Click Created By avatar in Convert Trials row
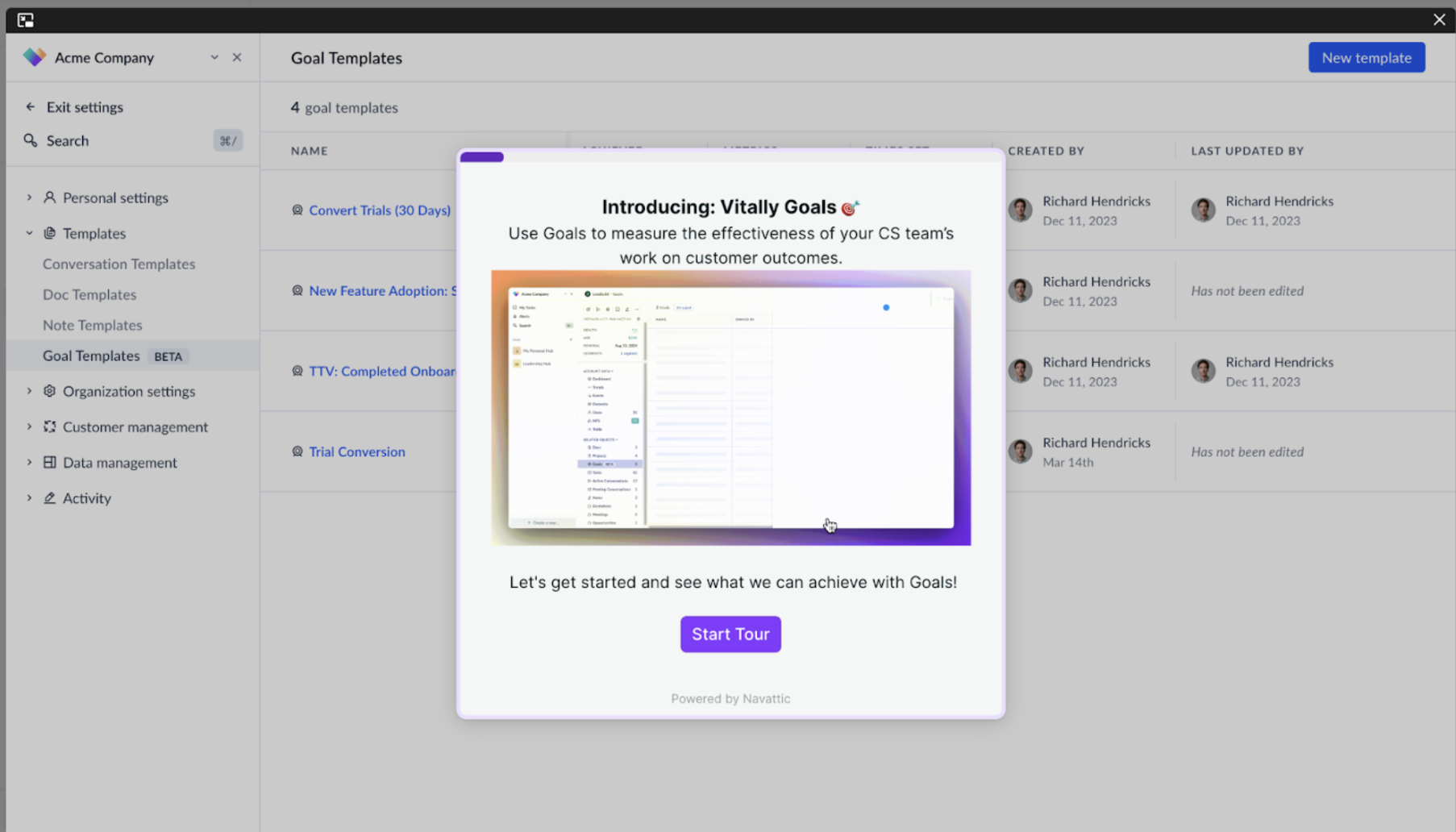 coord(1021,210)
